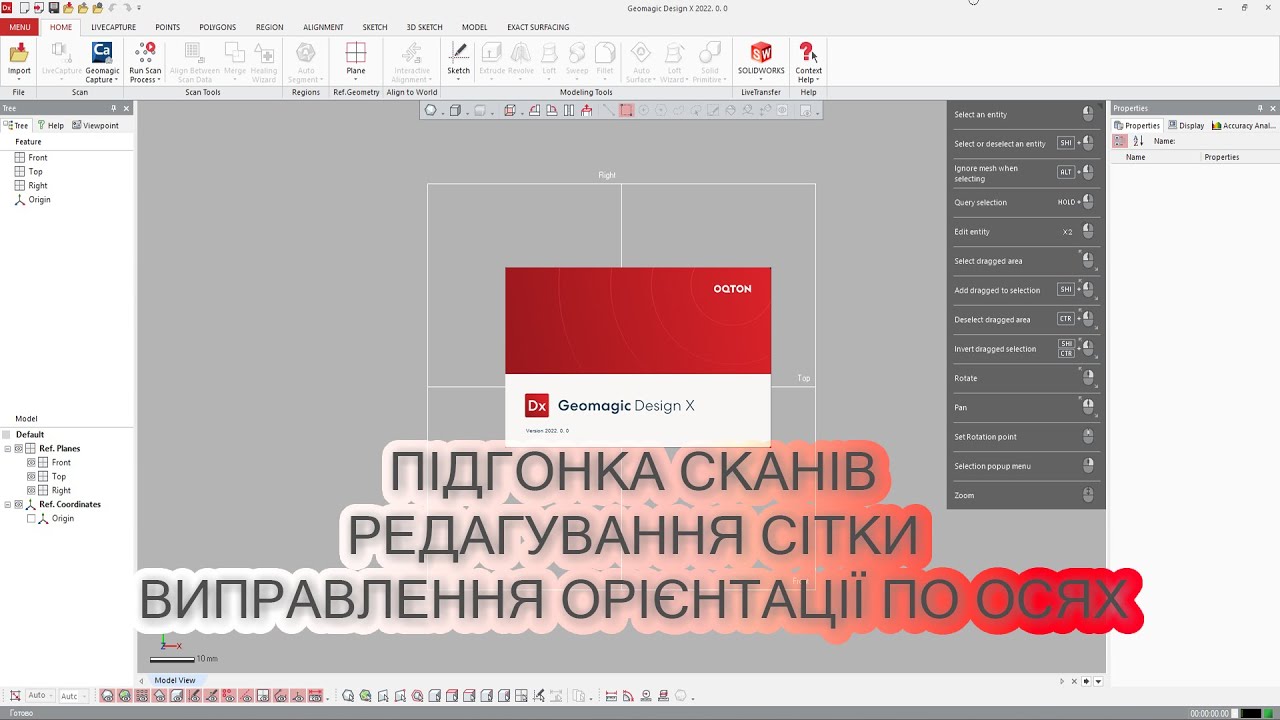Click the pin icon of the Tree panel
1280x720 pixels.
113,108
